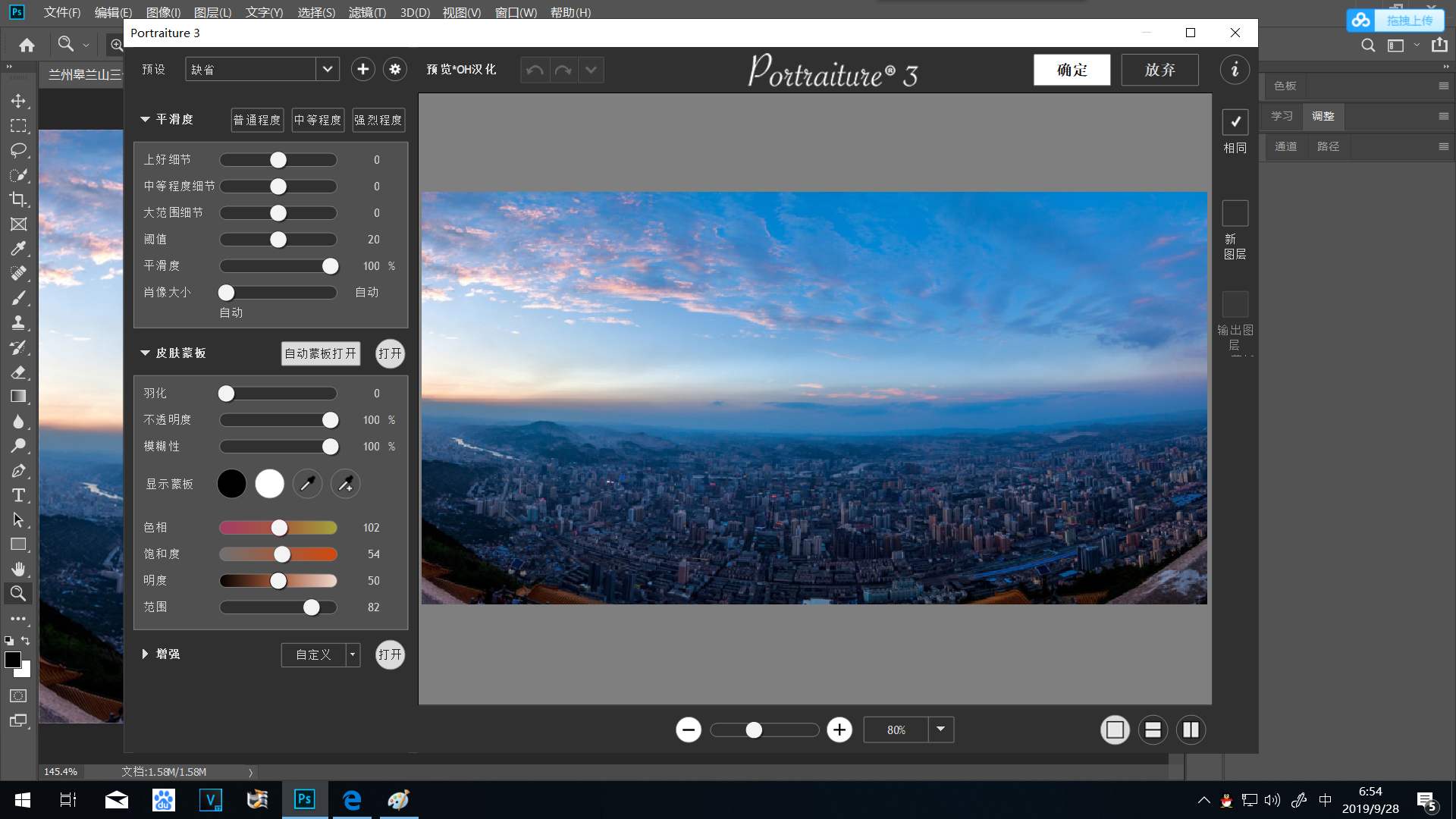Viewport: 1456px width, 819px height.
Task: Toggle skin mask 打开 switch
Action: coord(390,353)
